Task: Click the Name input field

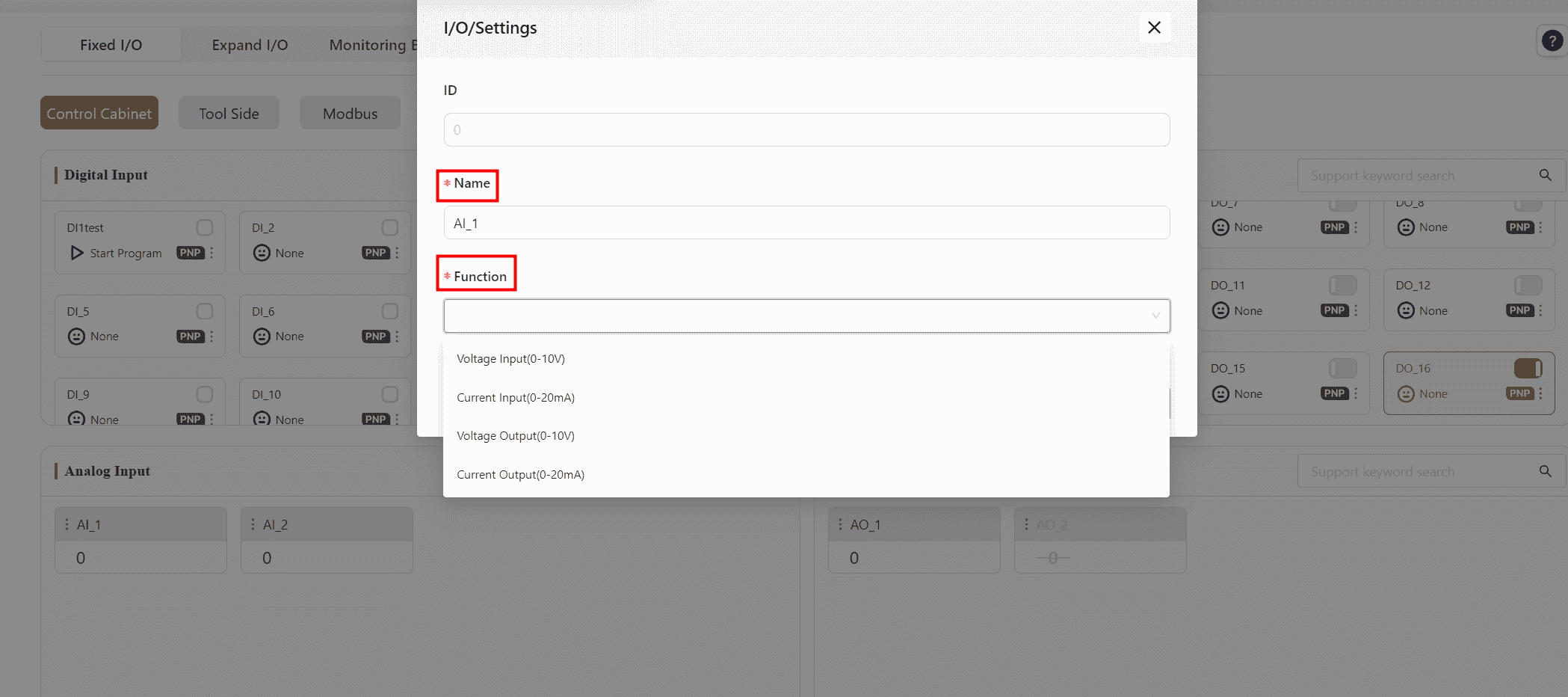Action: click(806, 223)
